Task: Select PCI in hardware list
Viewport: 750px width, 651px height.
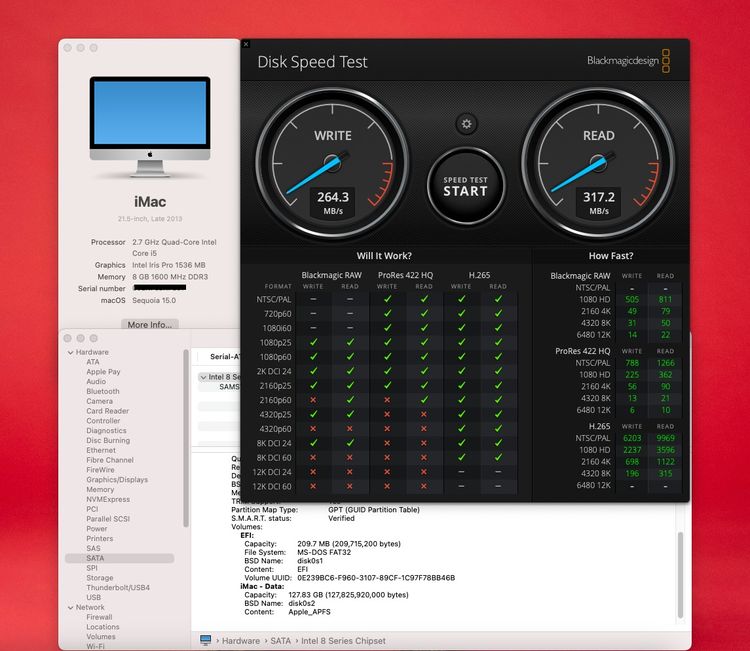Action: pos(92,509)
